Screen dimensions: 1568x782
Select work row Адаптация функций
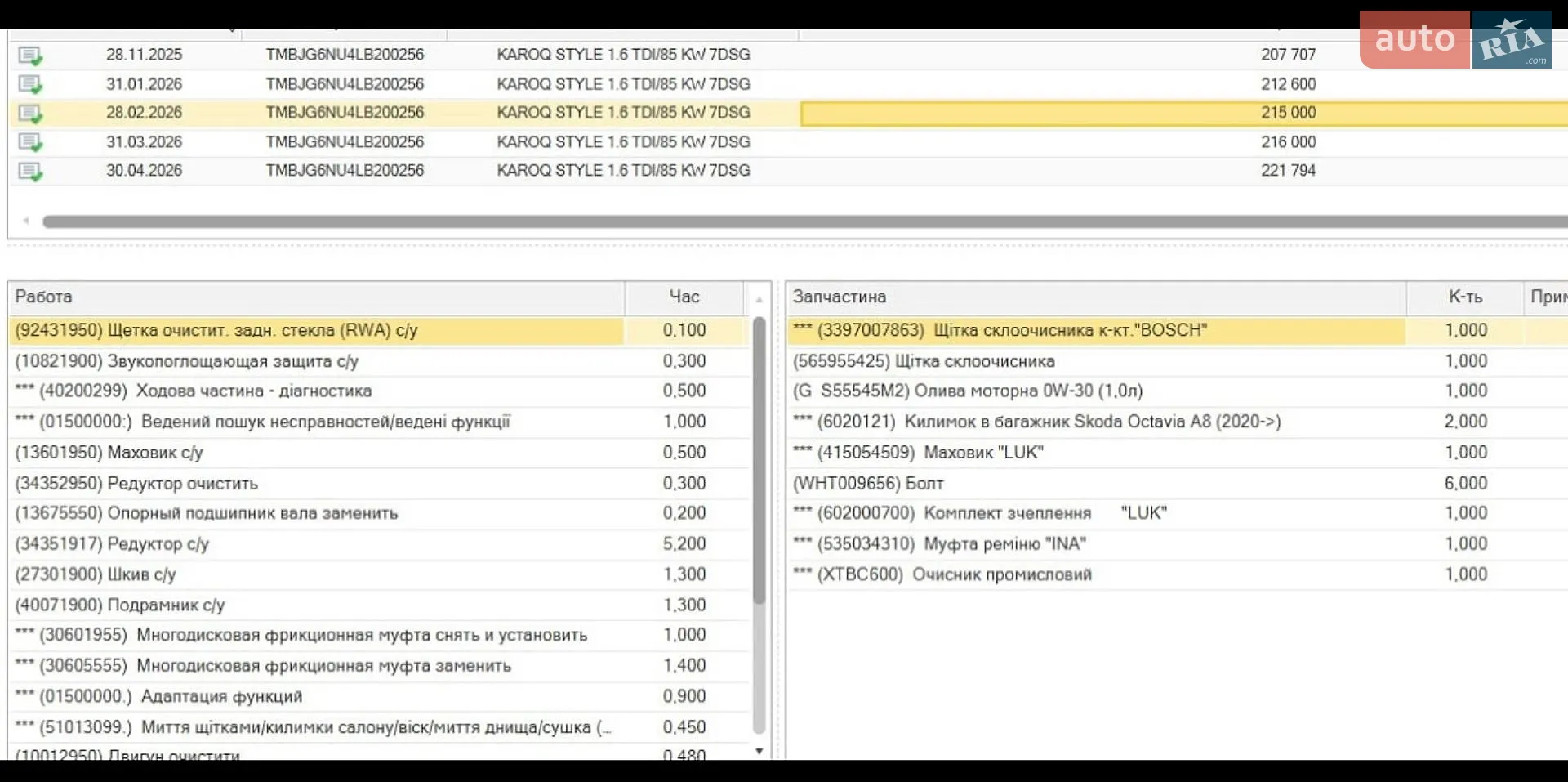380,697
